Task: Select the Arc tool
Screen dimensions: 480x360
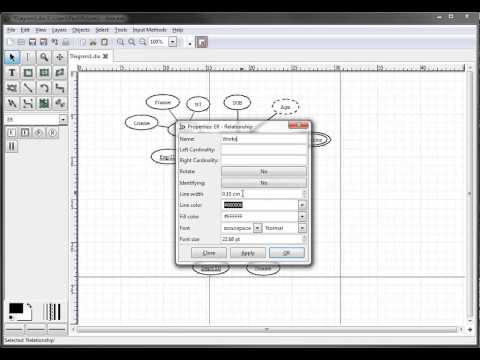Action: click(x=44, y=88)
